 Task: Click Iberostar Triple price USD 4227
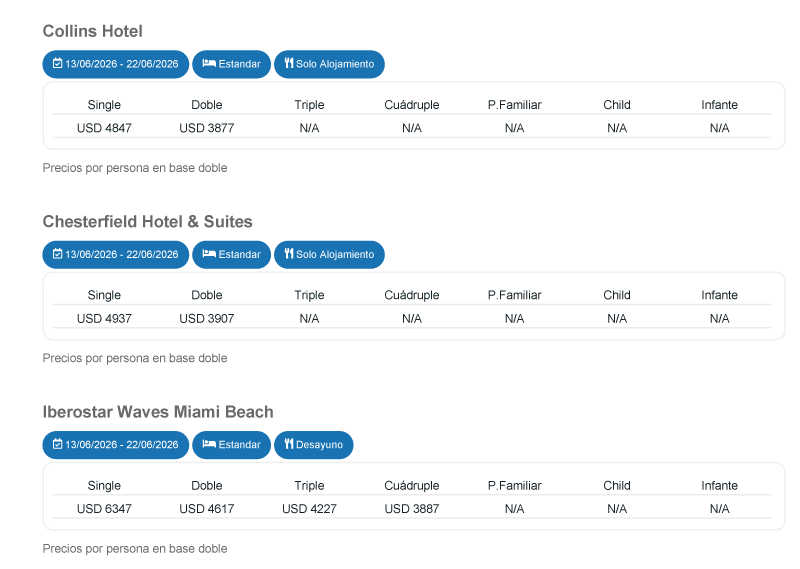point(309,509)
